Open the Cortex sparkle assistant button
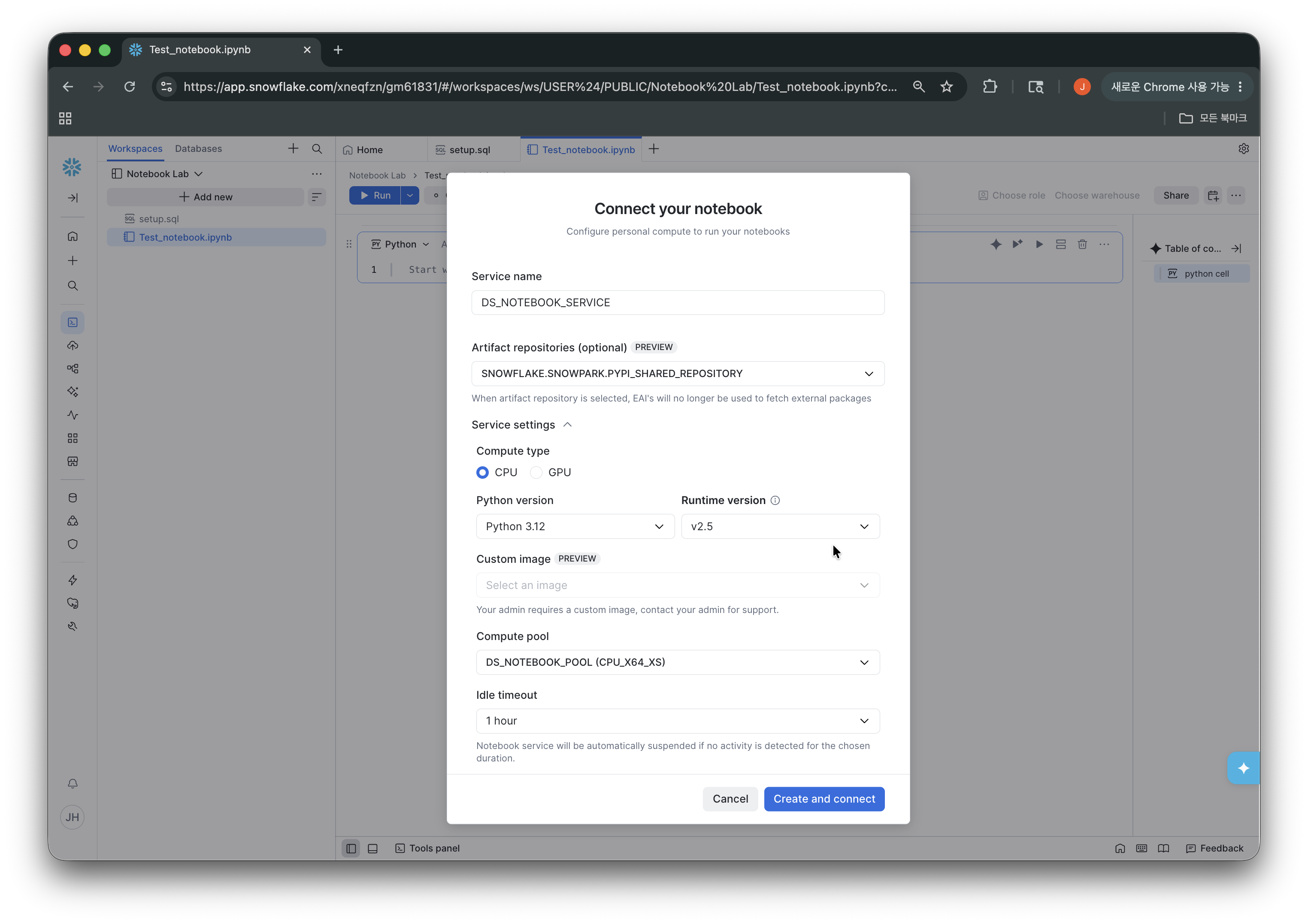This screenshot has height=924, width=1308. pos(1243,768)
